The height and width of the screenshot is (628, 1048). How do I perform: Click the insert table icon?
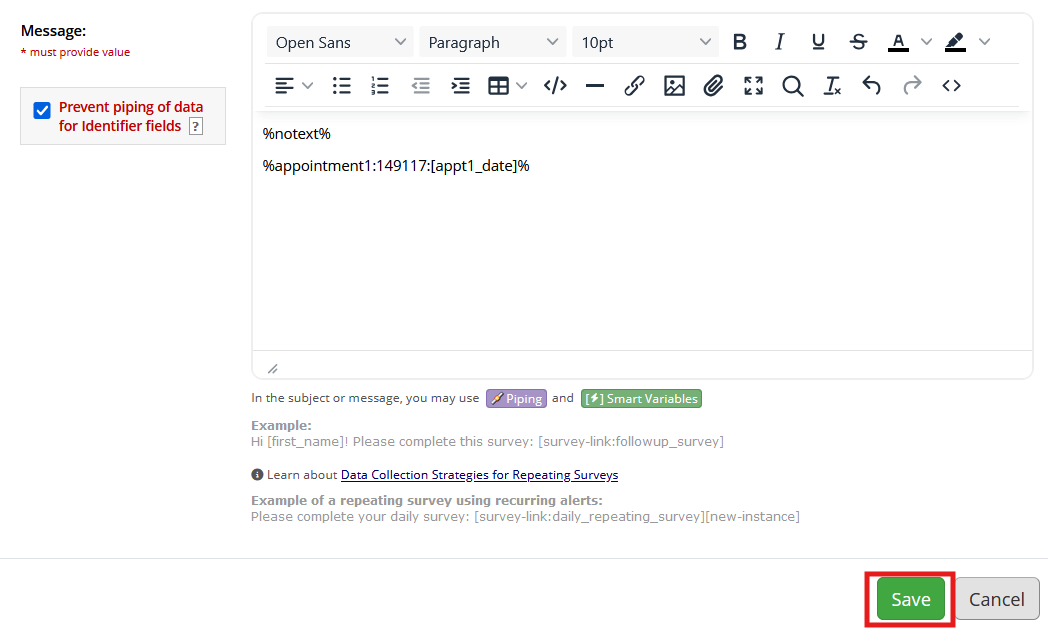tap(499, 86)
